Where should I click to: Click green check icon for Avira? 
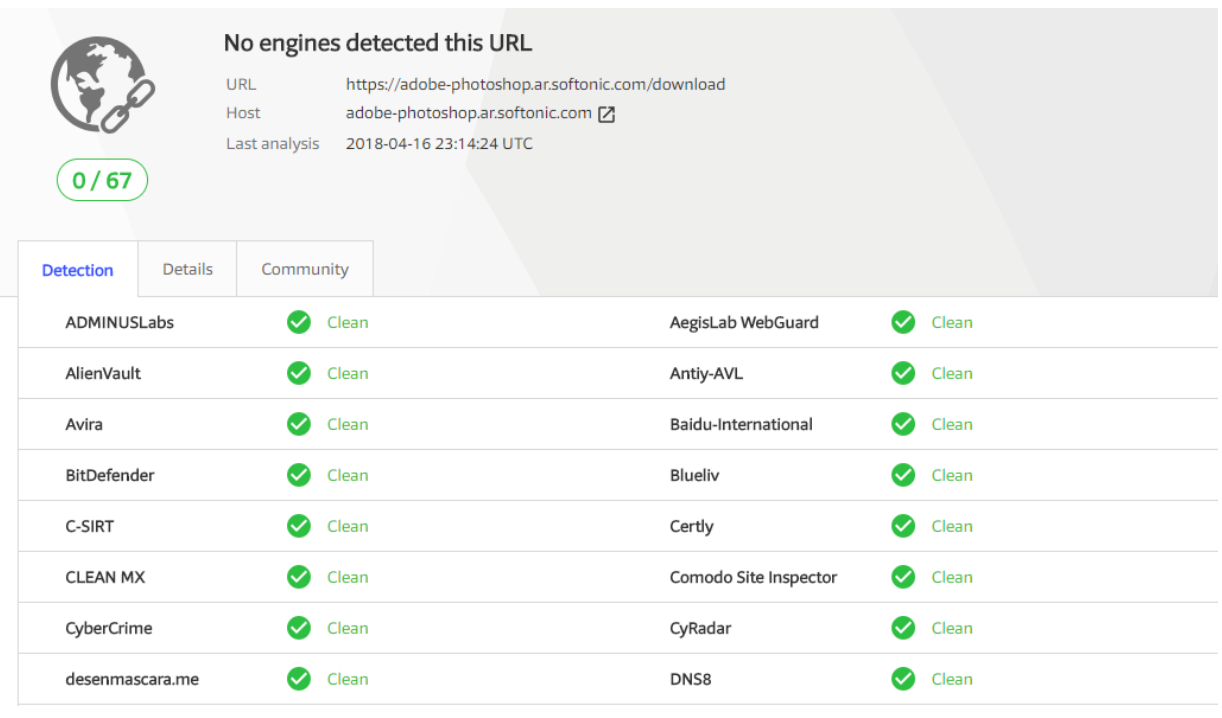coord(299,424)
